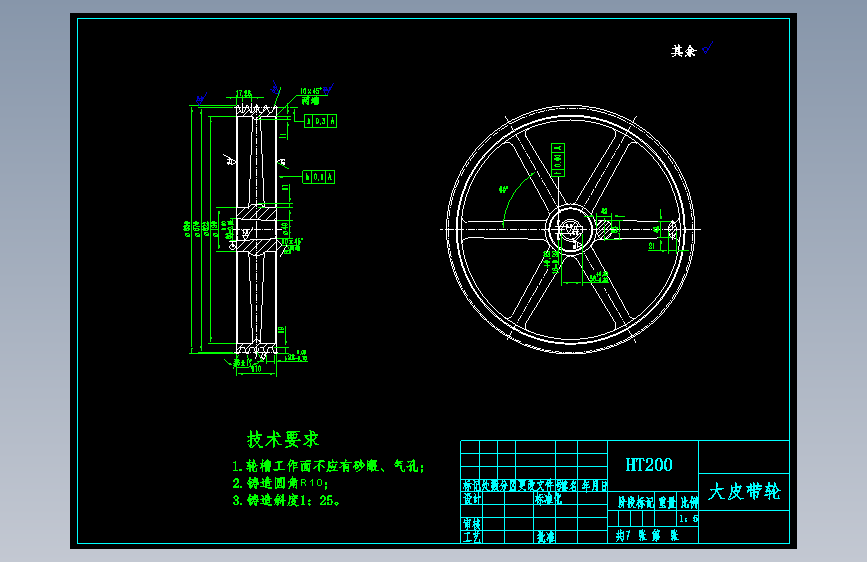The image size is (867, 562).
Task: Click the 17.95 dimension on side view
Action: pyautogui.click(x=243, y=93)
